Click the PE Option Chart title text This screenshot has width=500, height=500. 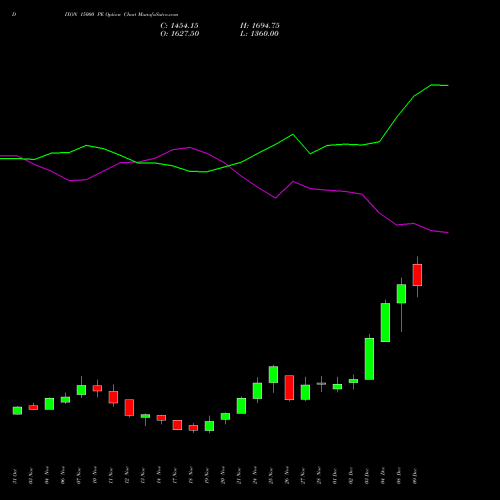point(121,15)
